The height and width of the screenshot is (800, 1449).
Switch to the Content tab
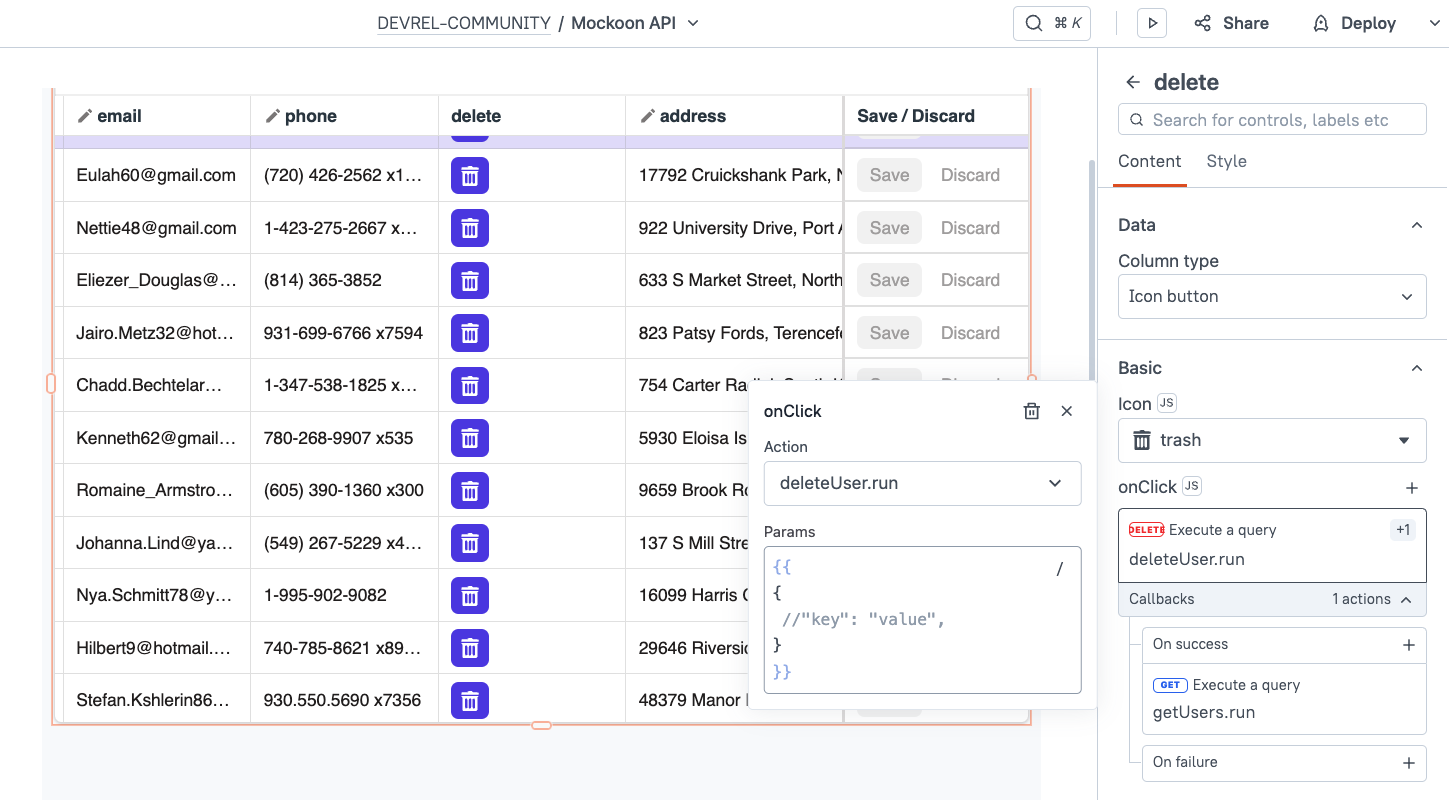(1149, 161)
